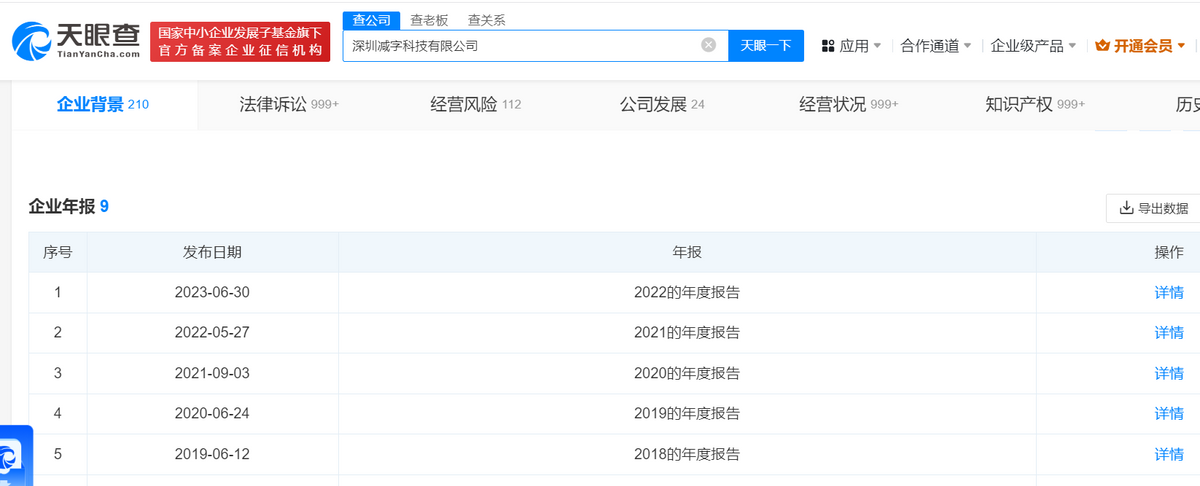The height and width of the screenshot is (486, 1200).
Task: Click the 发布日期 column header
Action: [x=212, y=253]
